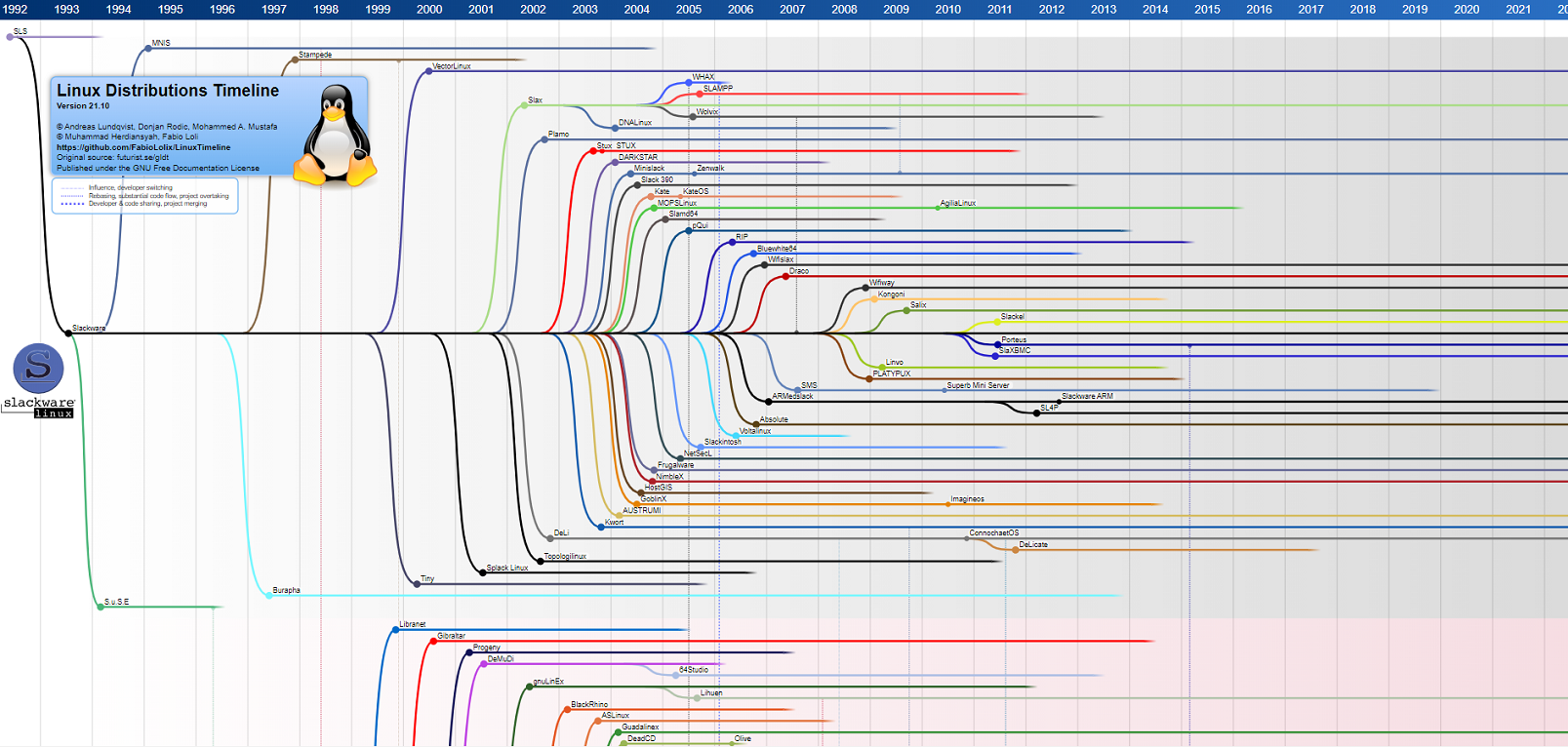Select the 1995 year marker

click(170, 9)
